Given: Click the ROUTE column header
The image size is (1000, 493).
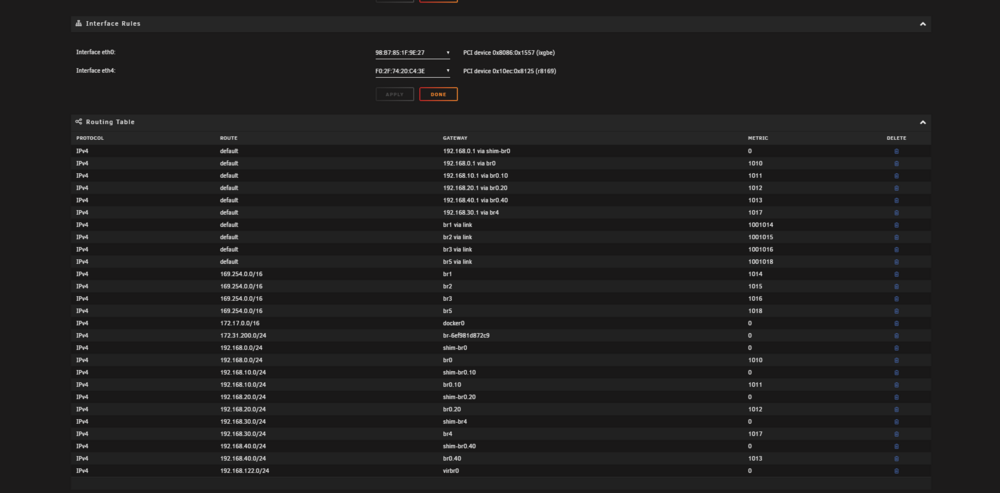Looking at the screenshot, I should tap(228, 138).
